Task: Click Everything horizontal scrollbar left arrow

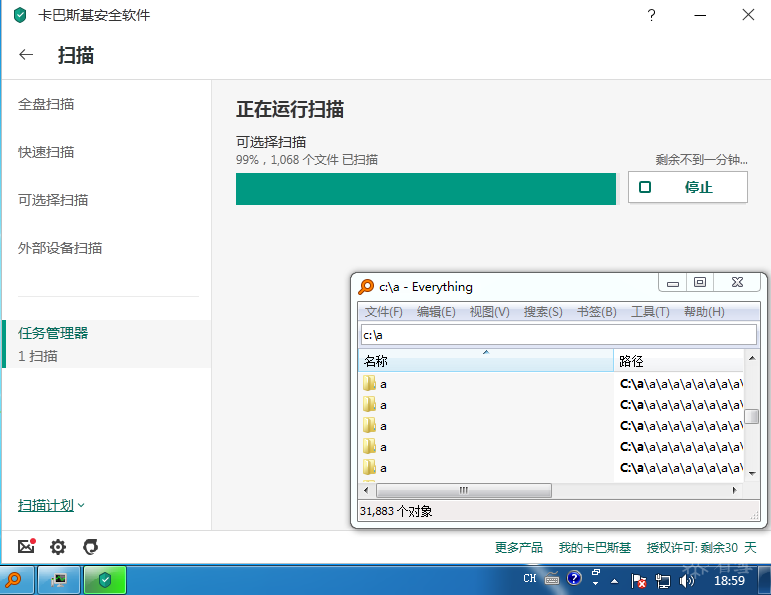Action: click(x=366, y=490)
